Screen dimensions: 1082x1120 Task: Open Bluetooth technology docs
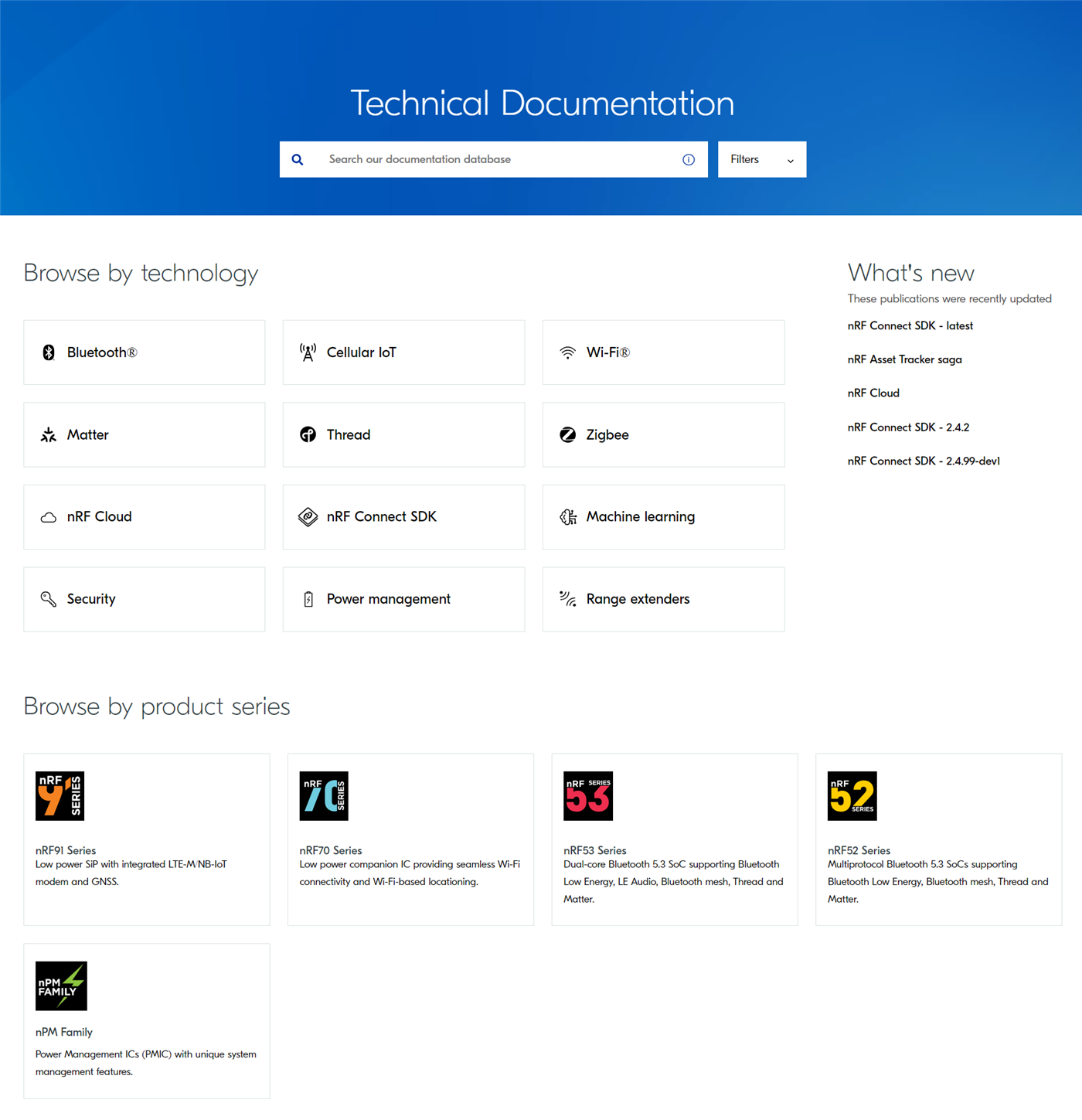(x=145, y=352)
